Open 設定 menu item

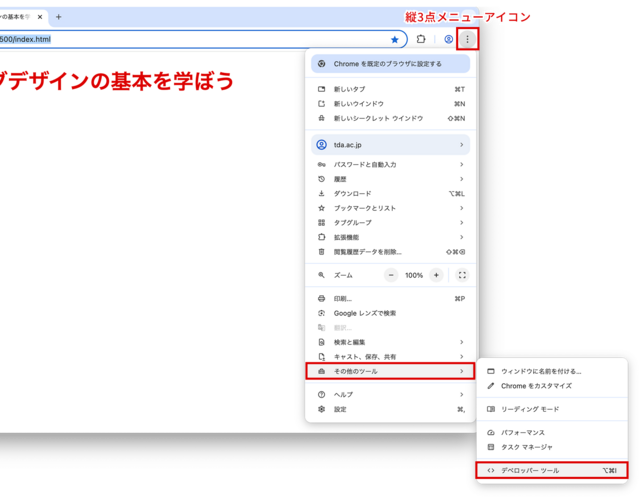click(x=391, y=409)
